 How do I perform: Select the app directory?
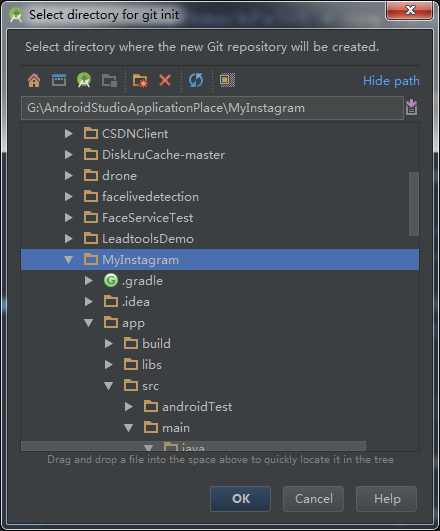pyautogui.click(x=133, y=323)
